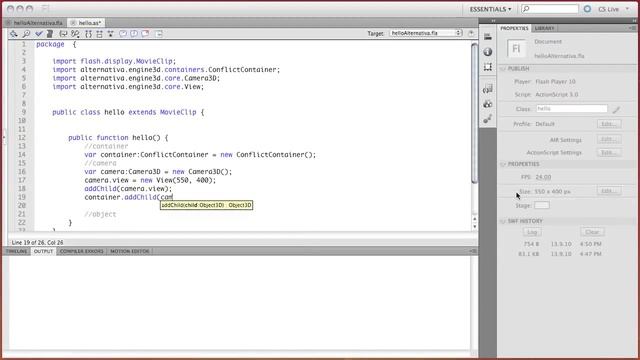The image size is (640, 360).
Task: Click line number 14 in gutter
Action: [21, 155]
